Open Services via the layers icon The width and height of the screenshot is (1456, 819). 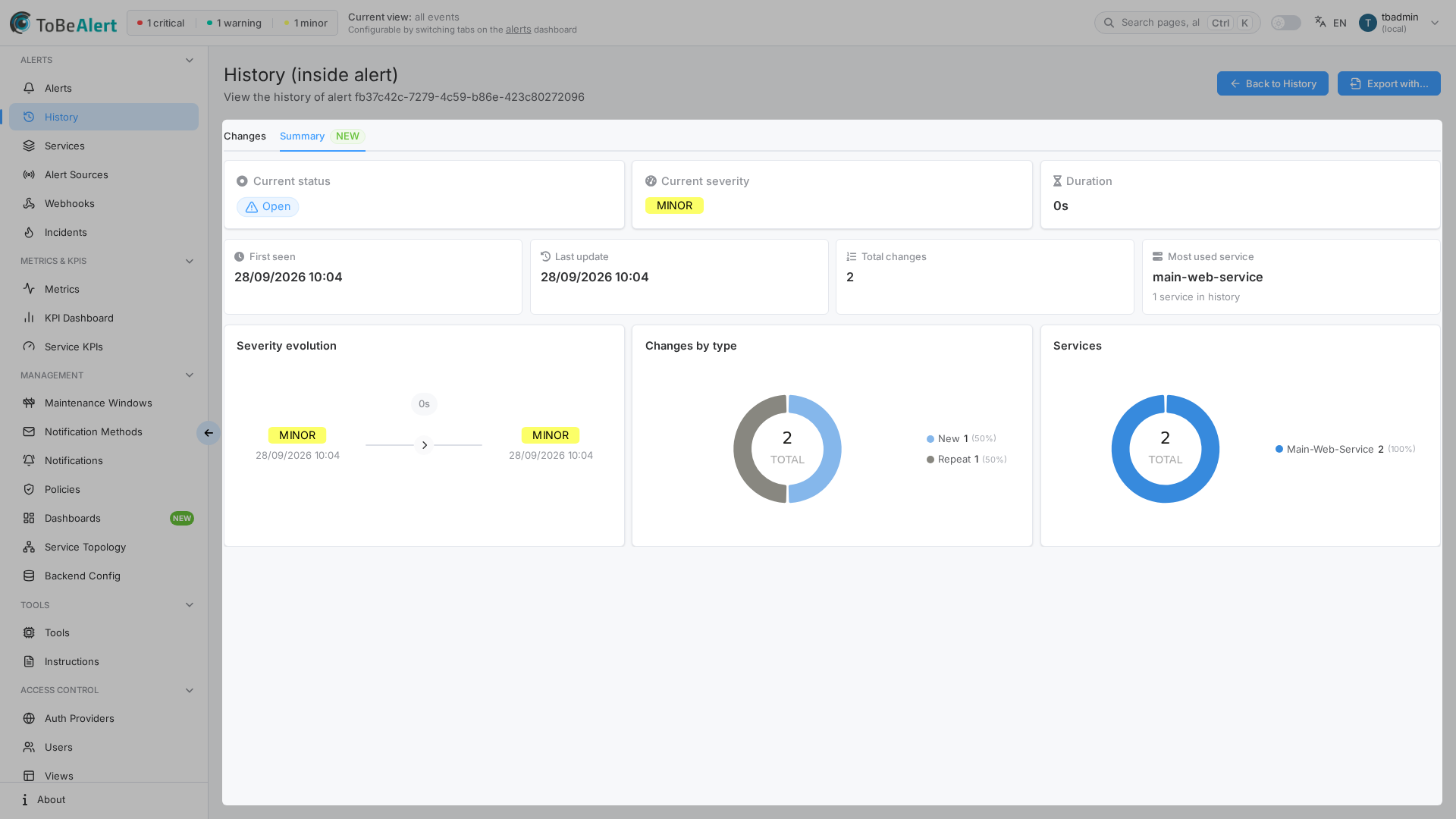(29, 146)
